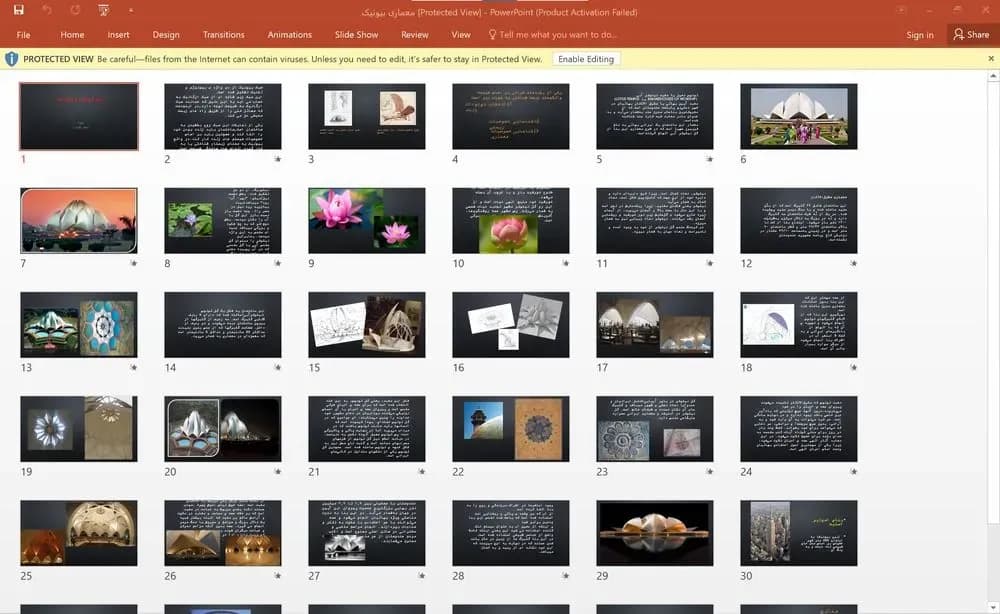Open the Ribbon Display Options button

[901, 10]
